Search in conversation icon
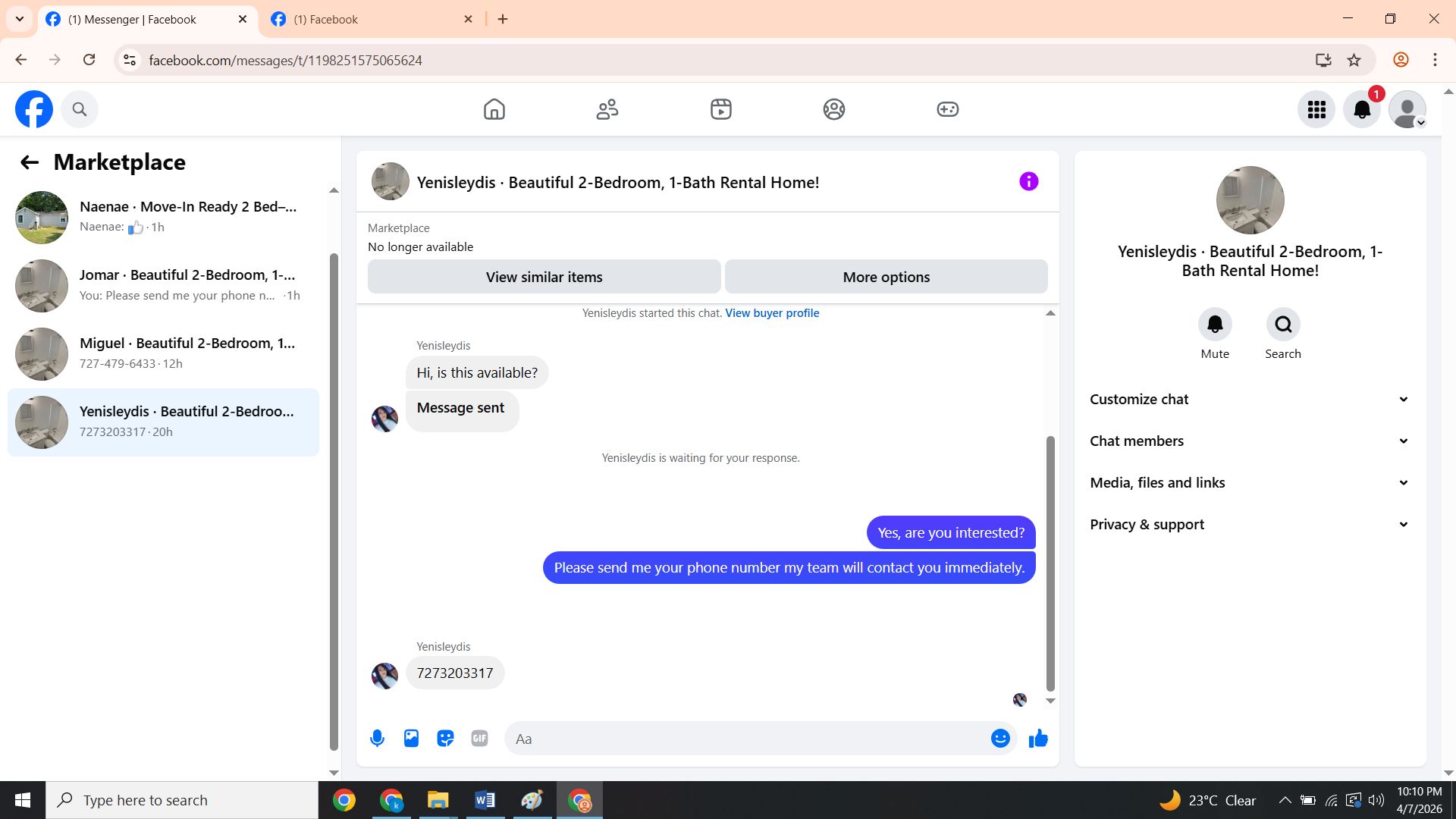Image resolution: width=1456 pixels, height=819 pixels. 1283,325
